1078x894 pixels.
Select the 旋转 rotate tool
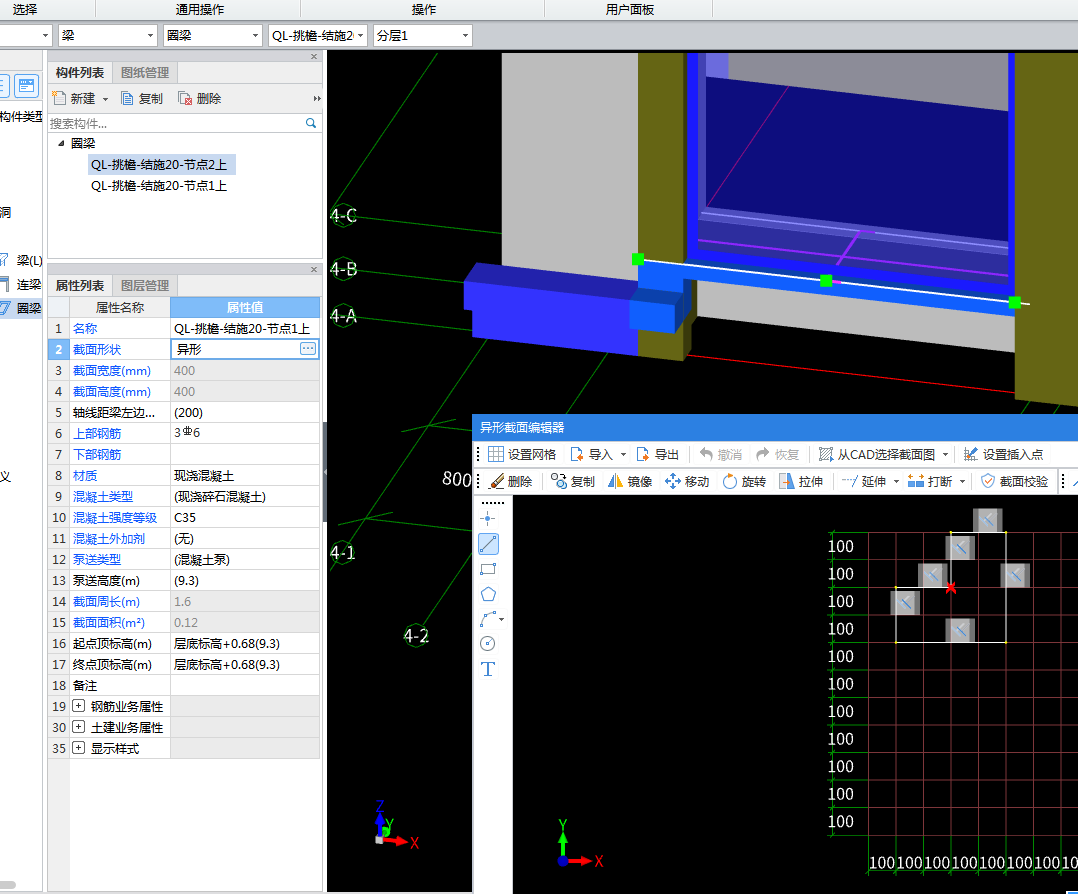744,481
